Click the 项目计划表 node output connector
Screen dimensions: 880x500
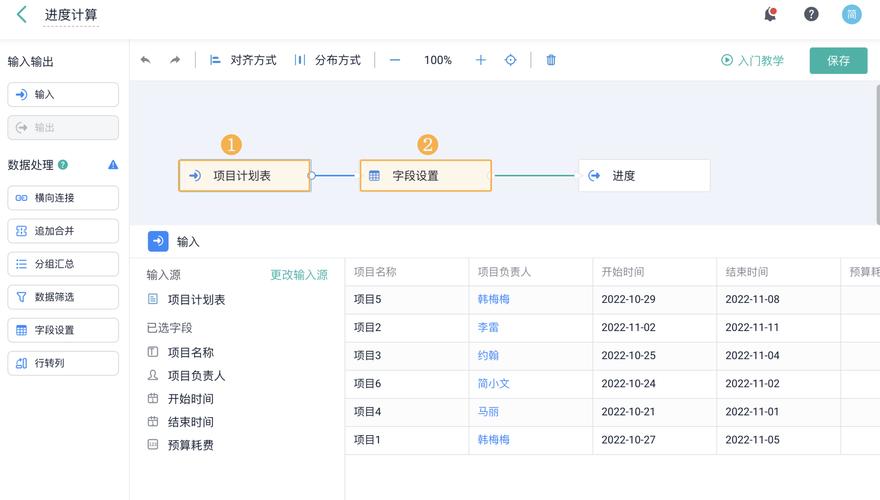click(311, 176)
